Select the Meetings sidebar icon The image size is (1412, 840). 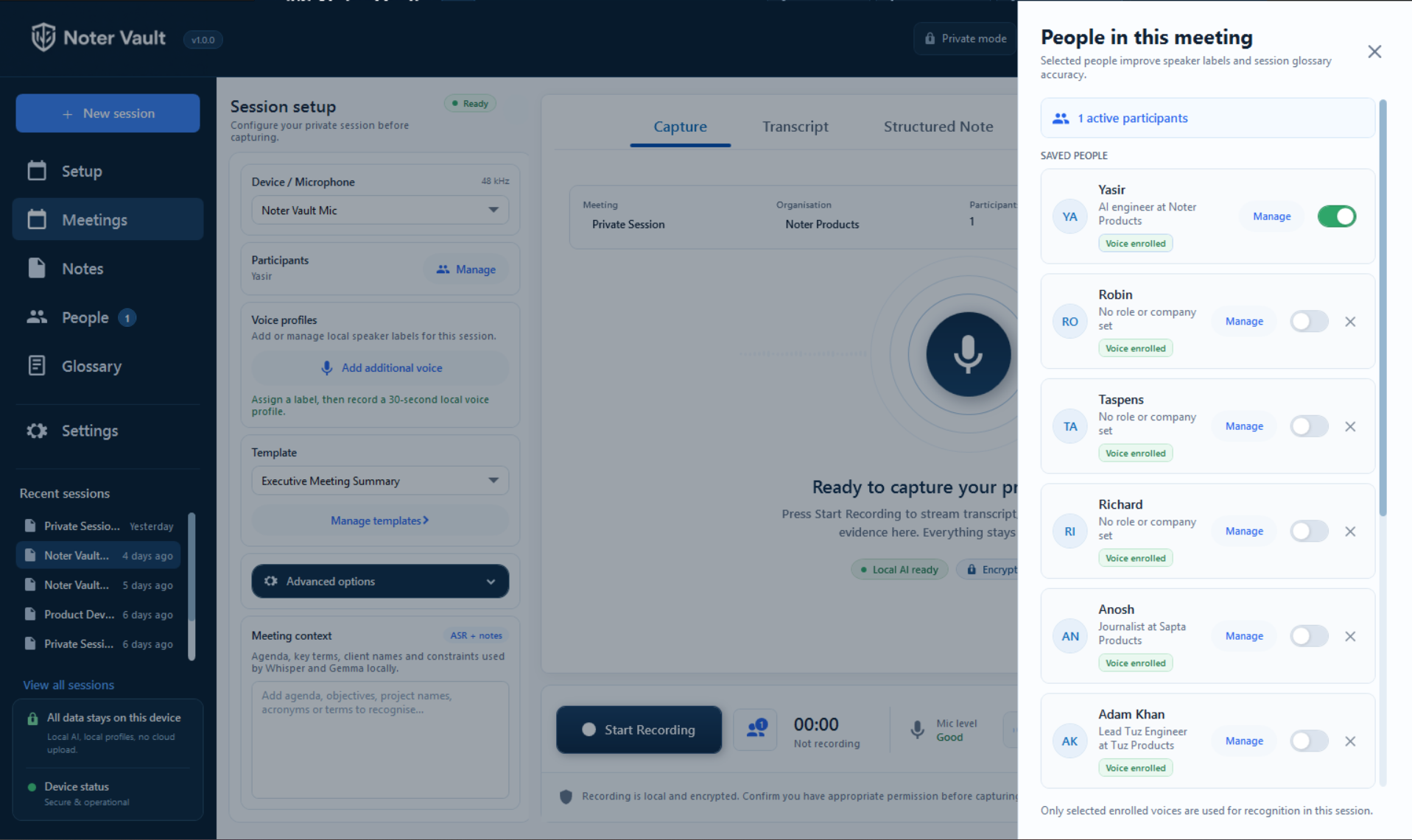[x=37, y=219]
